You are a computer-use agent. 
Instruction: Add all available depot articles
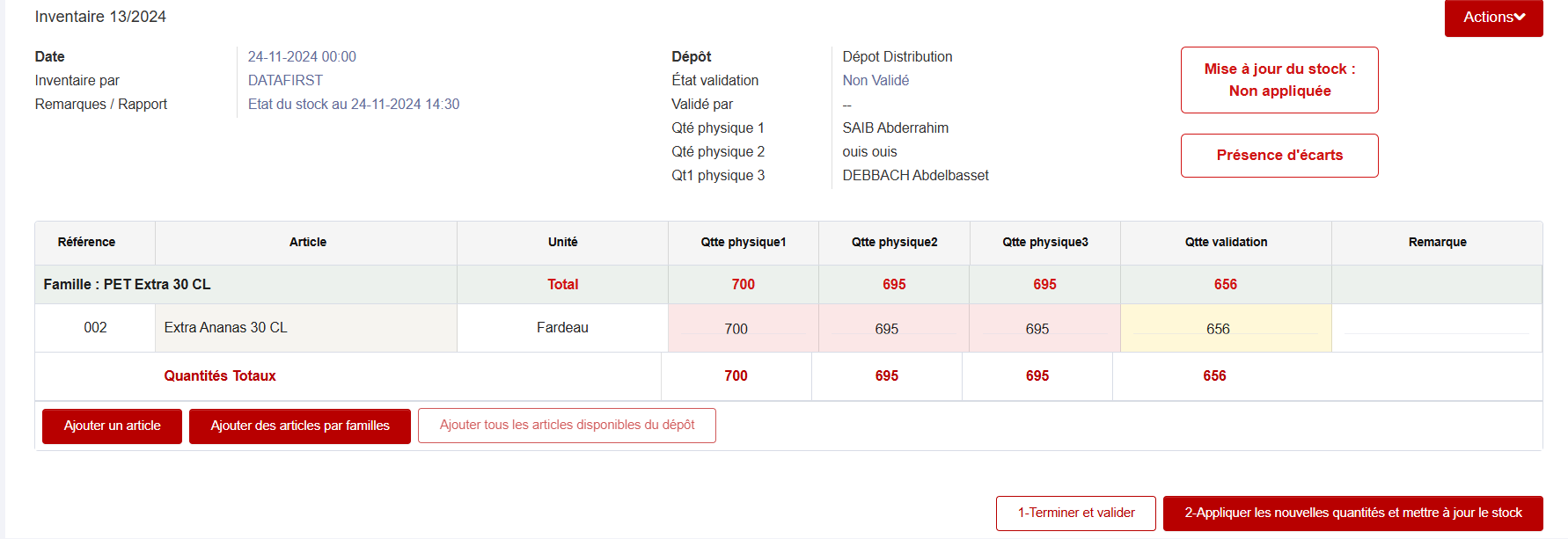tap(567, 426)
